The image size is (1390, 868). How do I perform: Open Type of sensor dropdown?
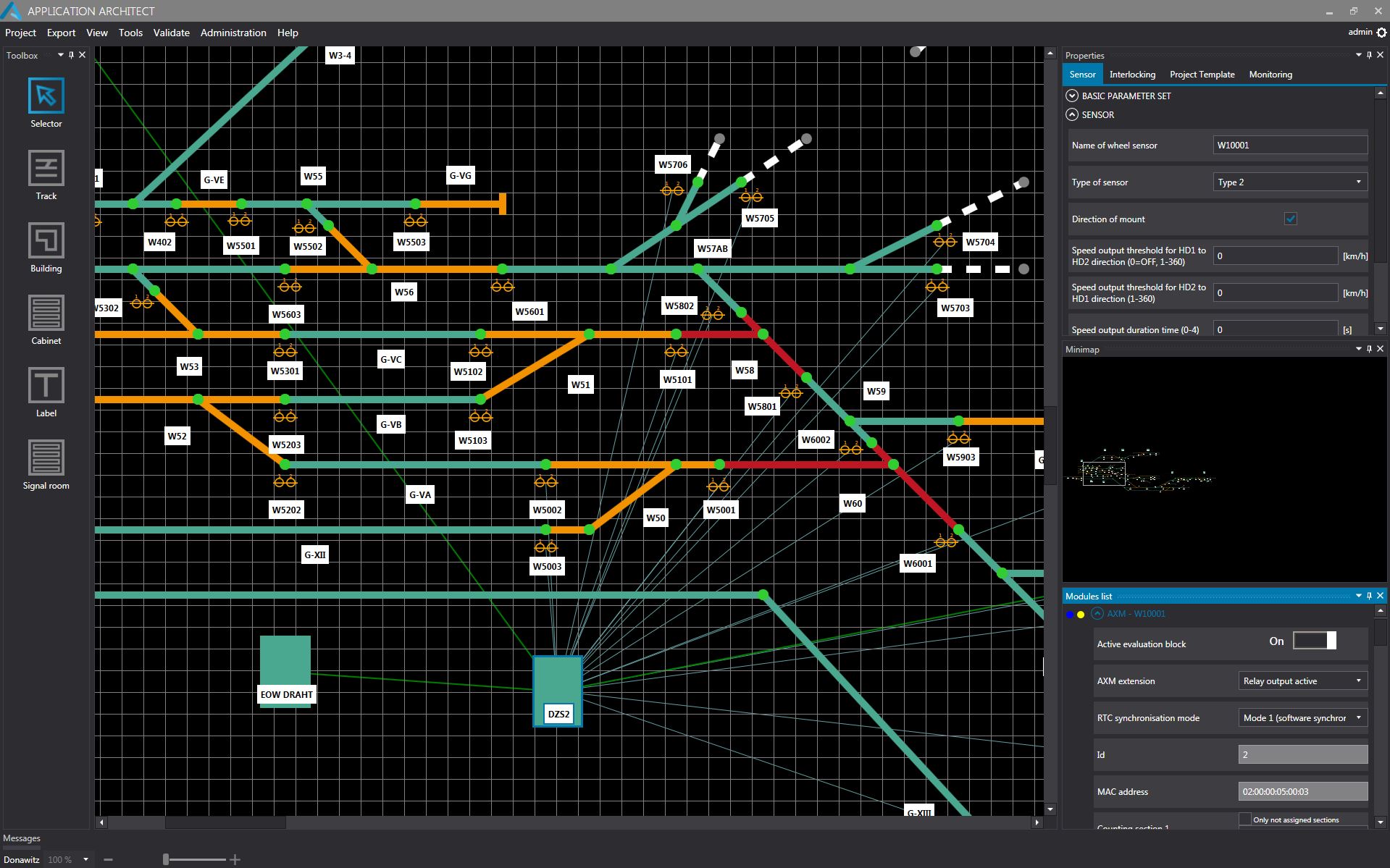(1289, 182)
